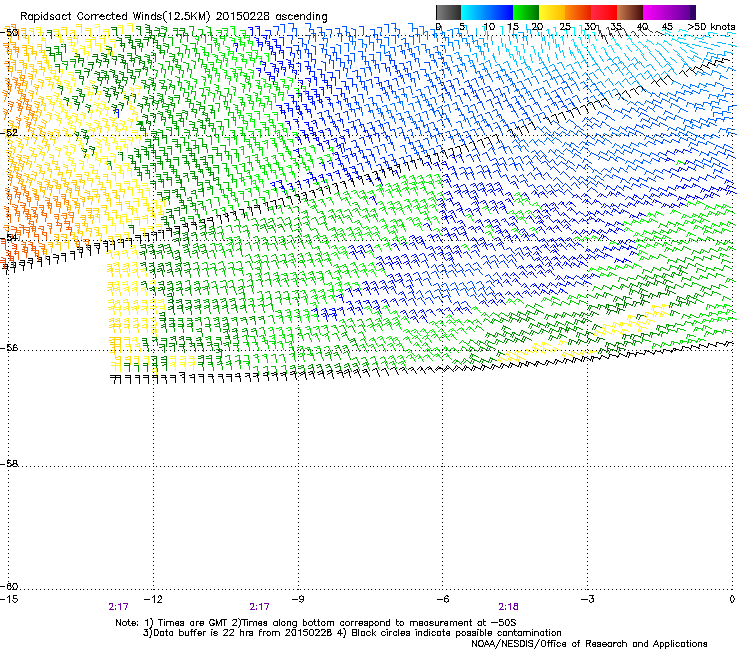
Task: Click the '-52' latitude axis label
Action: pos(9,133)
